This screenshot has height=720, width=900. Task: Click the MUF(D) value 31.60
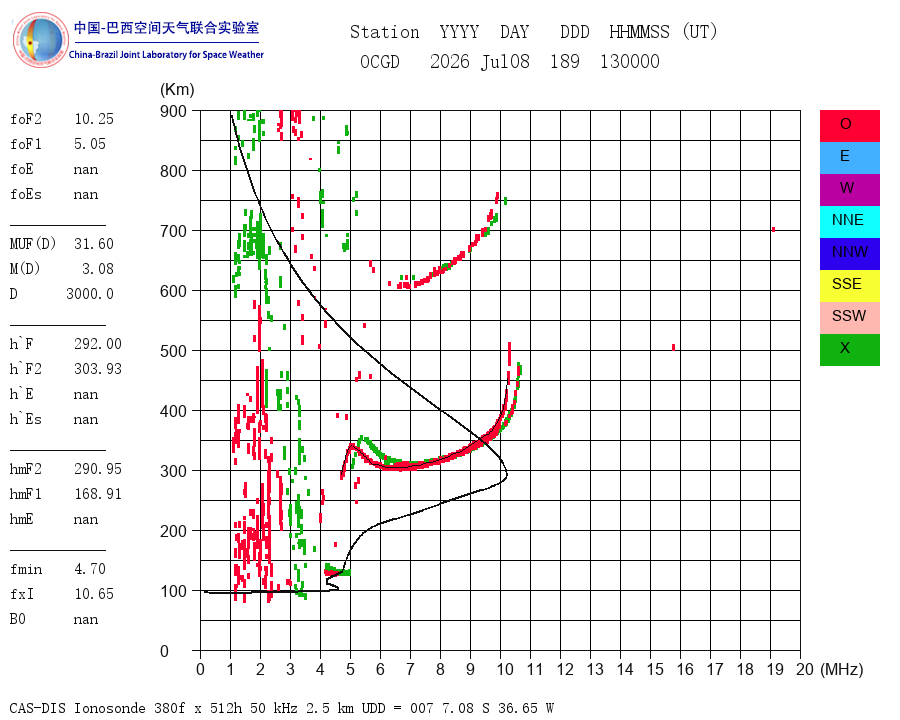click(94, 244)
